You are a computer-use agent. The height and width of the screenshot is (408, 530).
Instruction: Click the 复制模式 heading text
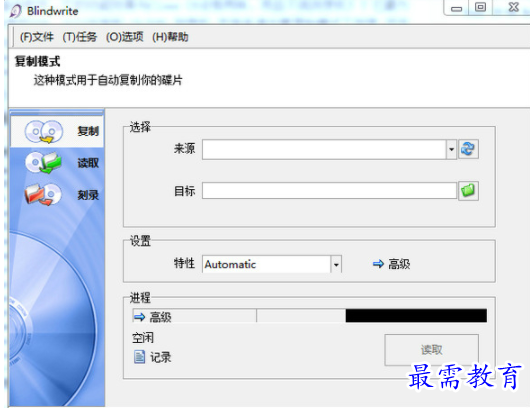(x=38, y=61)
